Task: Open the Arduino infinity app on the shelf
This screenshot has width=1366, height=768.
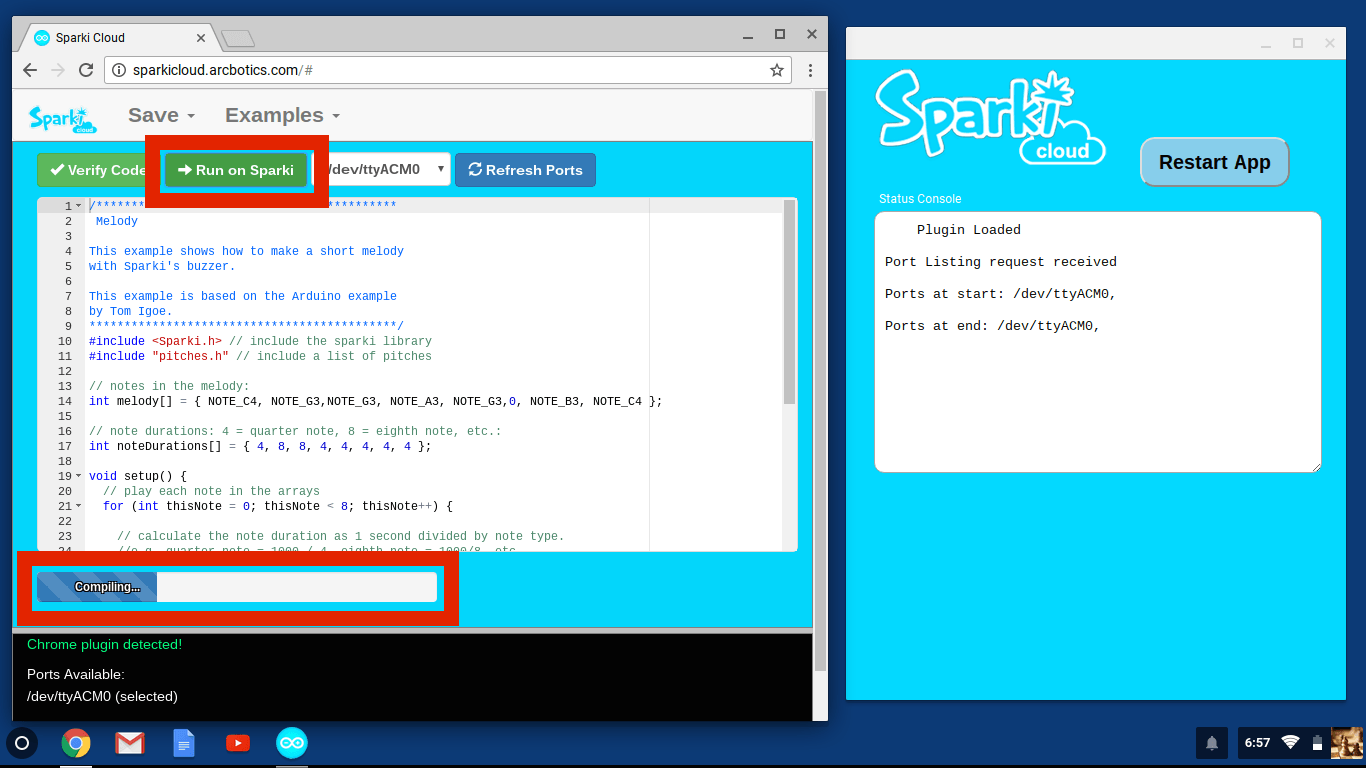Action: (x=292, y=743)
